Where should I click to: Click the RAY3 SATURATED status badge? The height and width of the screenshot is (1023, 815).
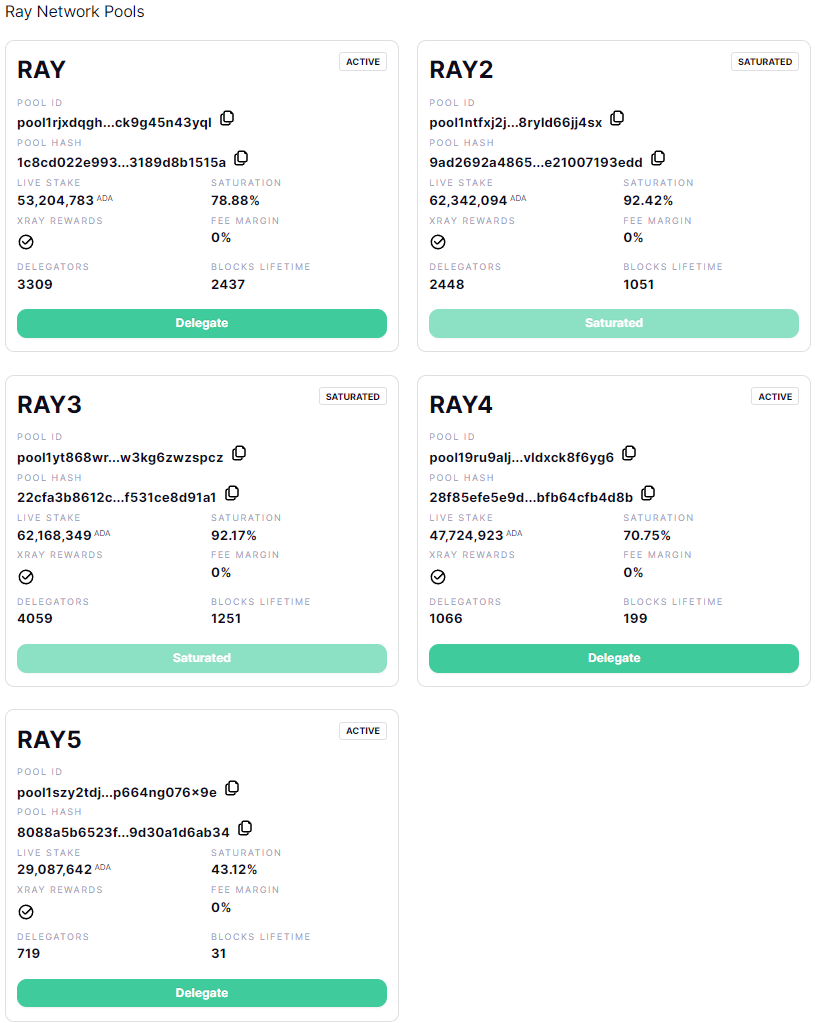[353, 397]
